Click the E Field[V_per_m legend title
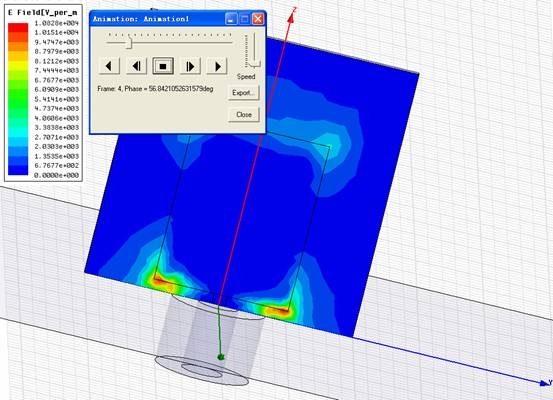This screenshot has height=400, width=553. tap(42, 13)
